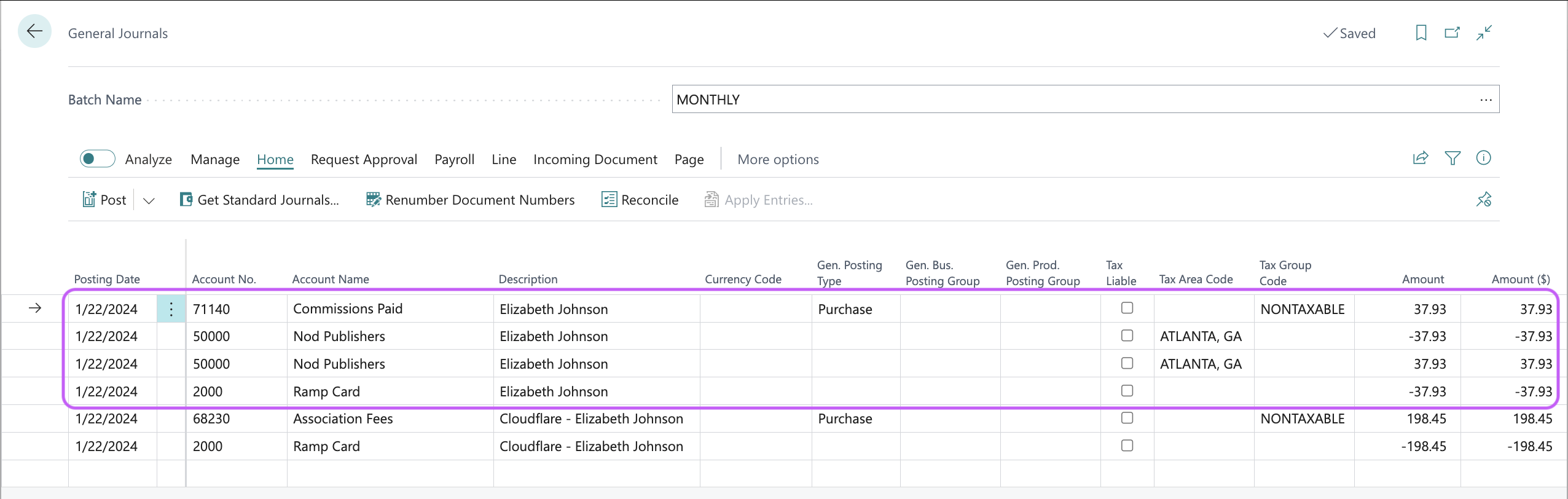Screen dimensions: 1568x499
Task: Select the Association Fees account name cell
Action: click(x=390, y=419)
